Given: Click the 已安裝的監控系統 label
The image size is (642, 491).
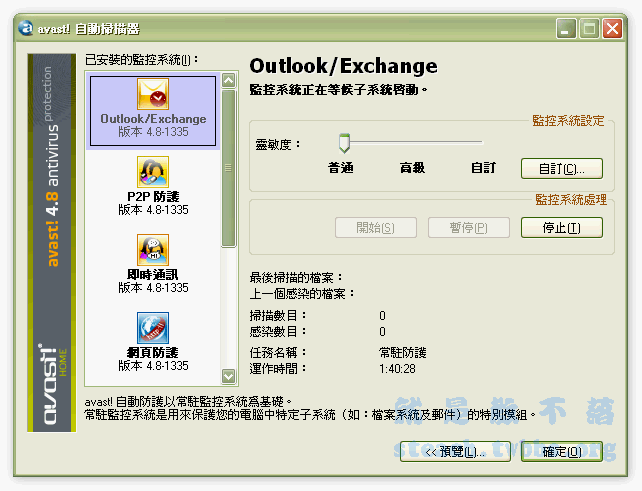Looking at the screenshot, I should [142, 60].
